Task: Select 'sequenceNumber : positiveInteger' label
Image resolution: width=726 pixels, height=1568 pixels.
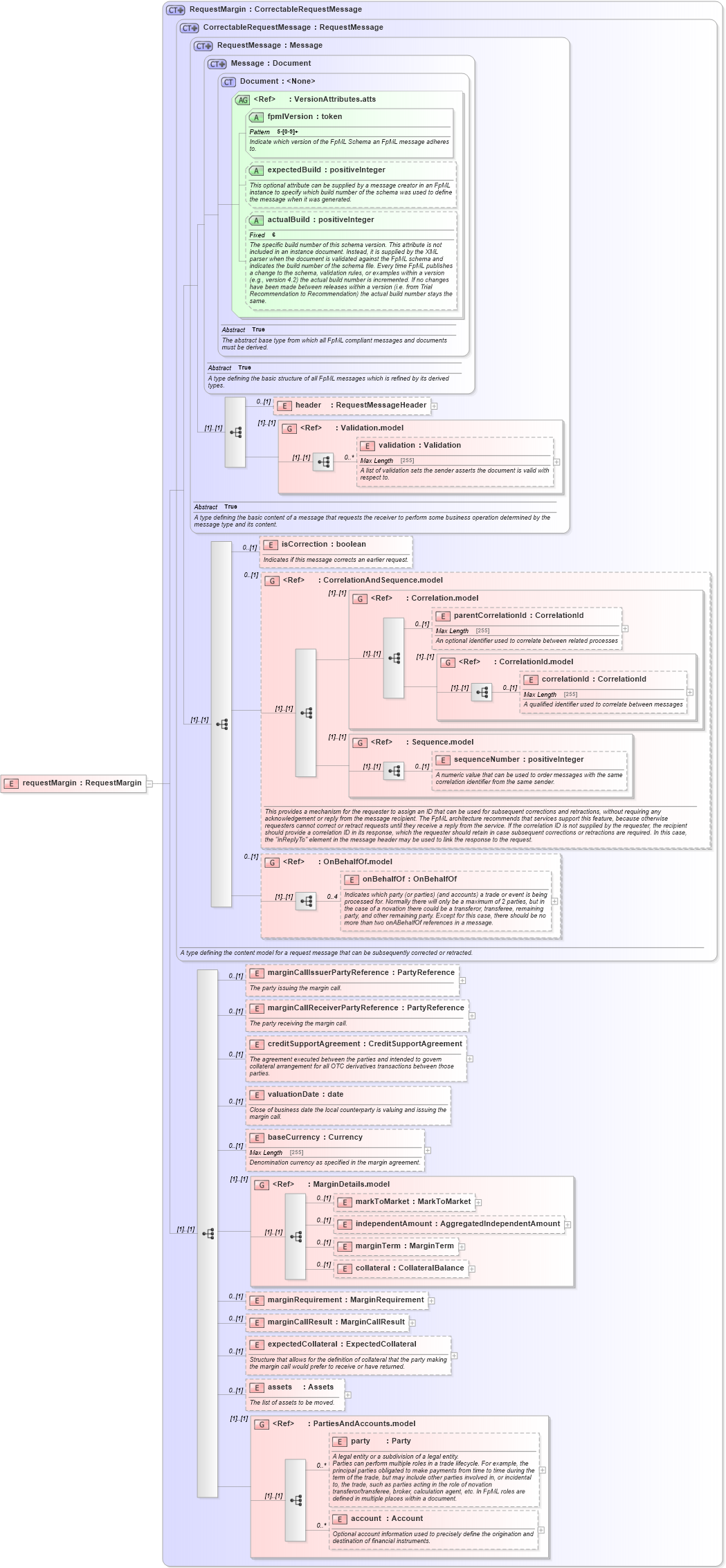Action: point(519,759)
